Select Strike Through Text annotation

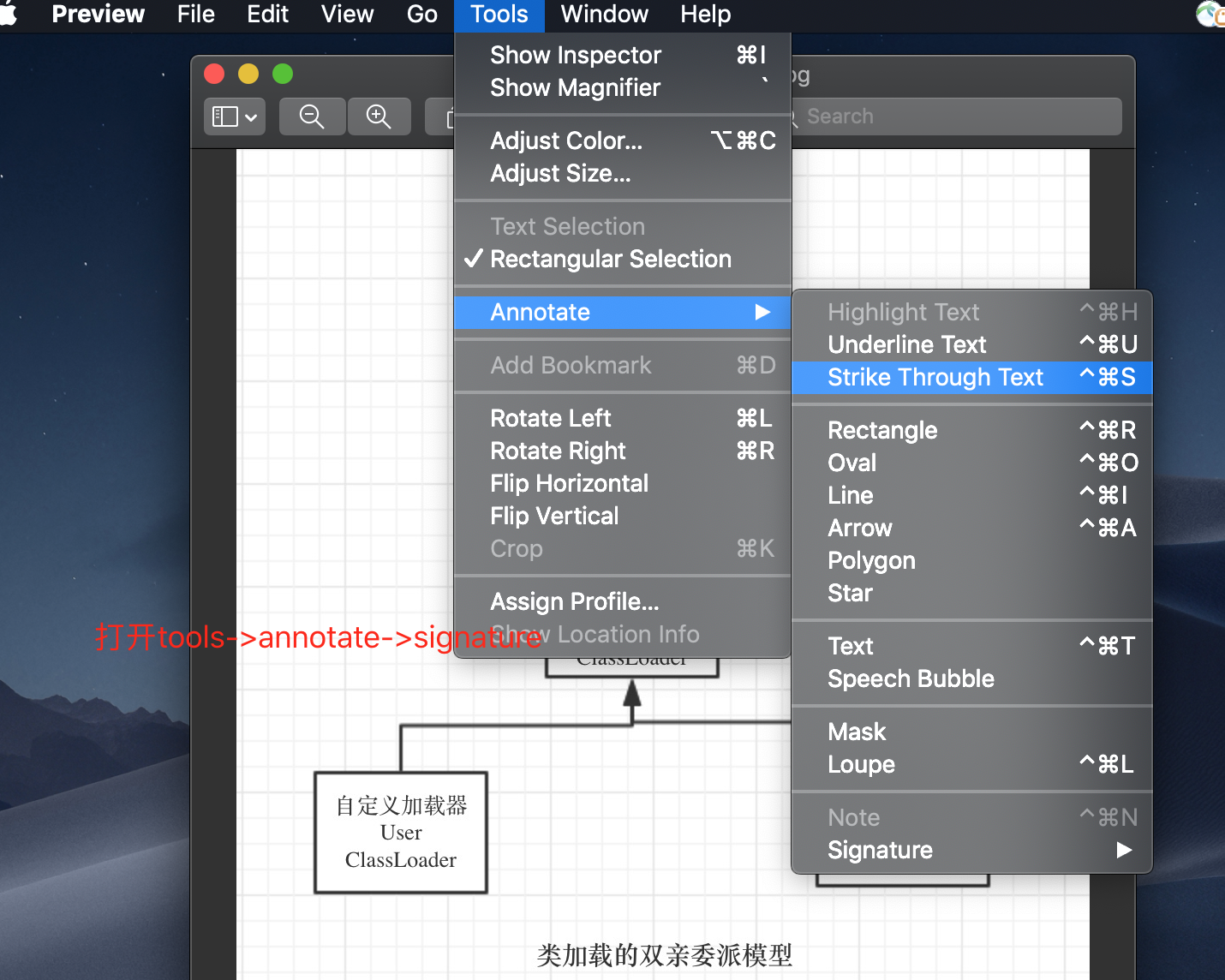(972, 377)
